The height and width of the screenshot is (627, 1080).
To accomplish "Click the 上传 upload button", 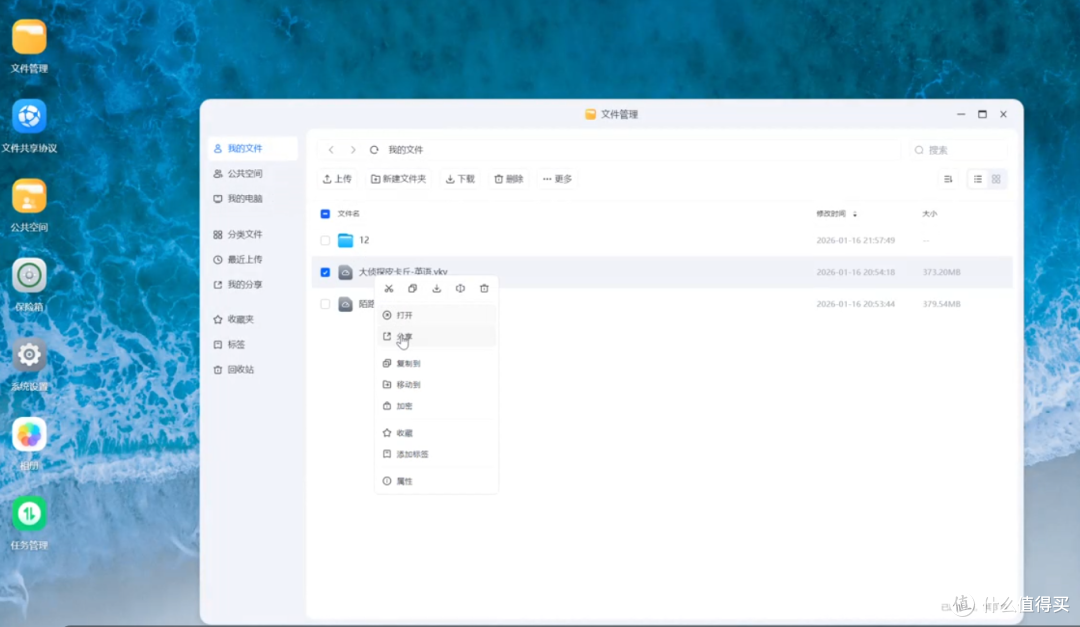I will click(337, 179).
